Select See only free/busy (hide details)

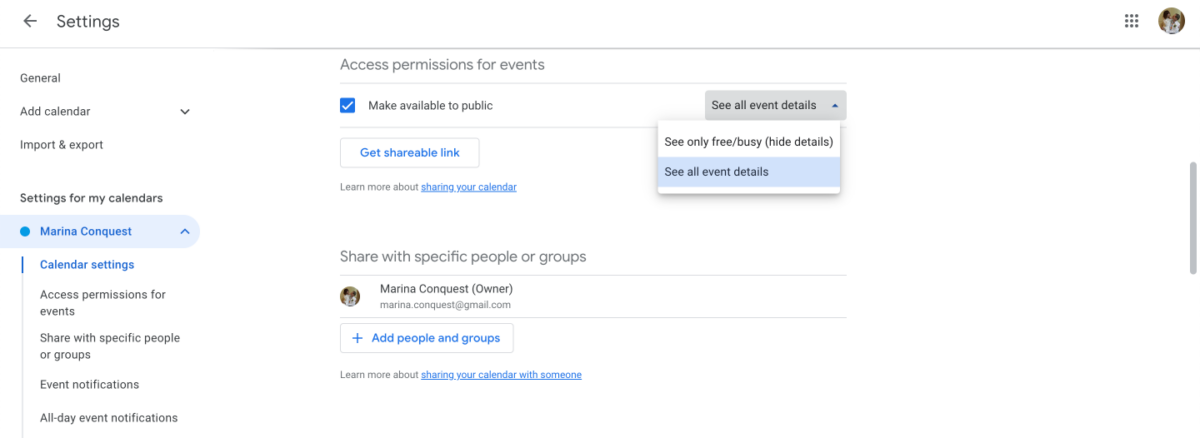(x=748, y=142)
